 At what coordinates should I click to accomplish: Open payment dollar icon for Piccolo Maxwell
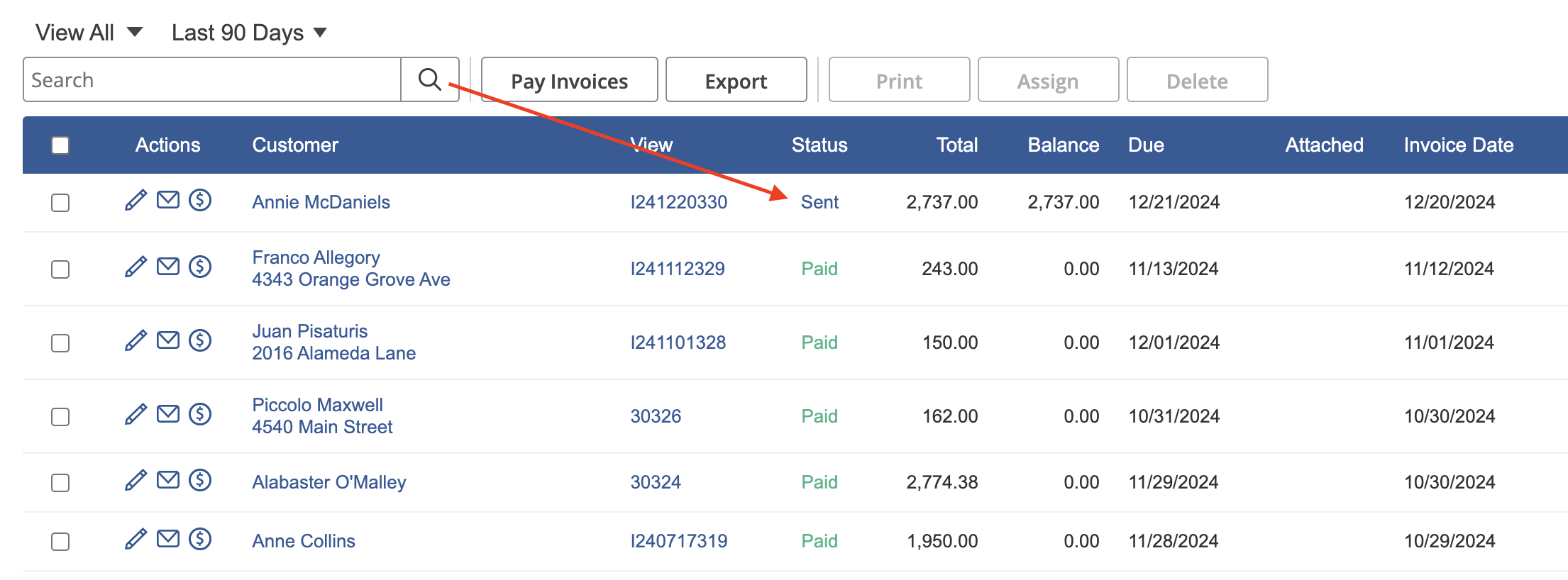200,414
